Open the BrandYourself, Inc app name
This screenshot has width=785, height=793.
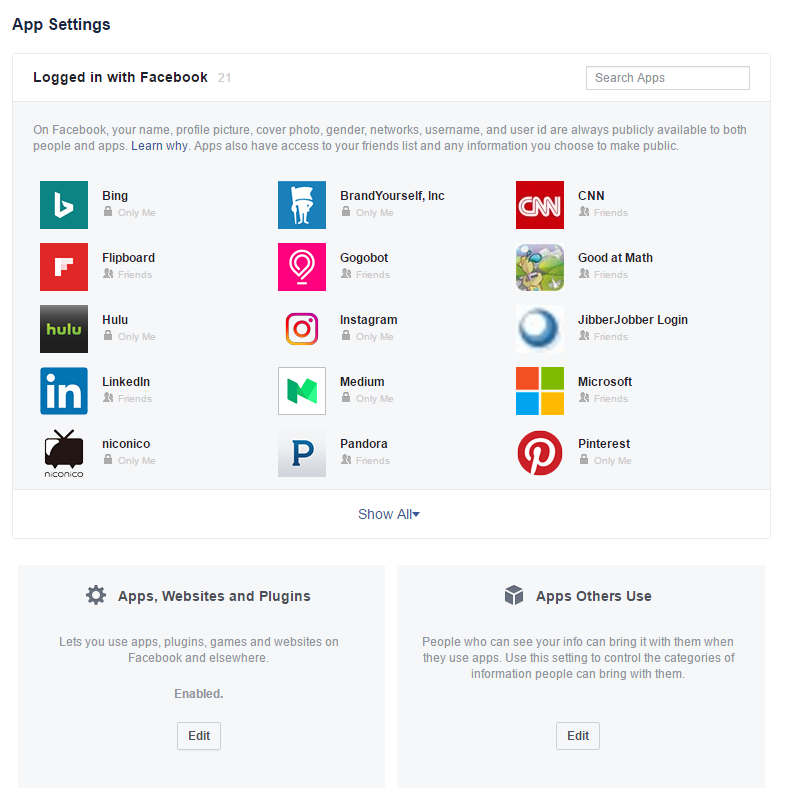(392, 196)
